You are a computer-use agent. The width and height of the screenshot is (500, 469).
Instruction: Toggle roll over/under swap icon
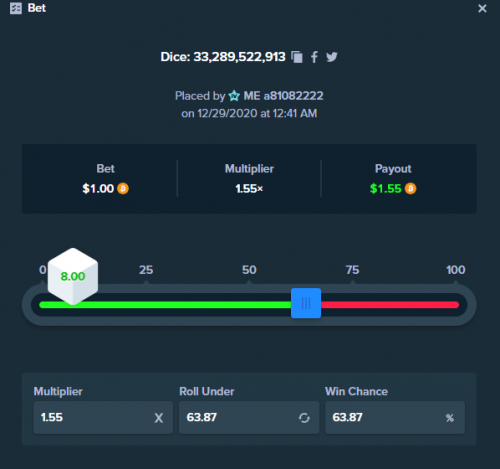304,418
